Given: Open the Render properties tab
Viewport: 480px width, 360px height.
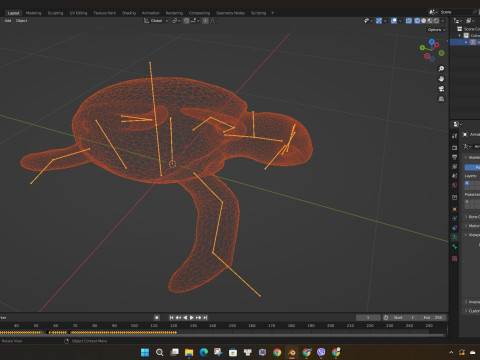Looking at the screenshot, I should tap(454, 147).
